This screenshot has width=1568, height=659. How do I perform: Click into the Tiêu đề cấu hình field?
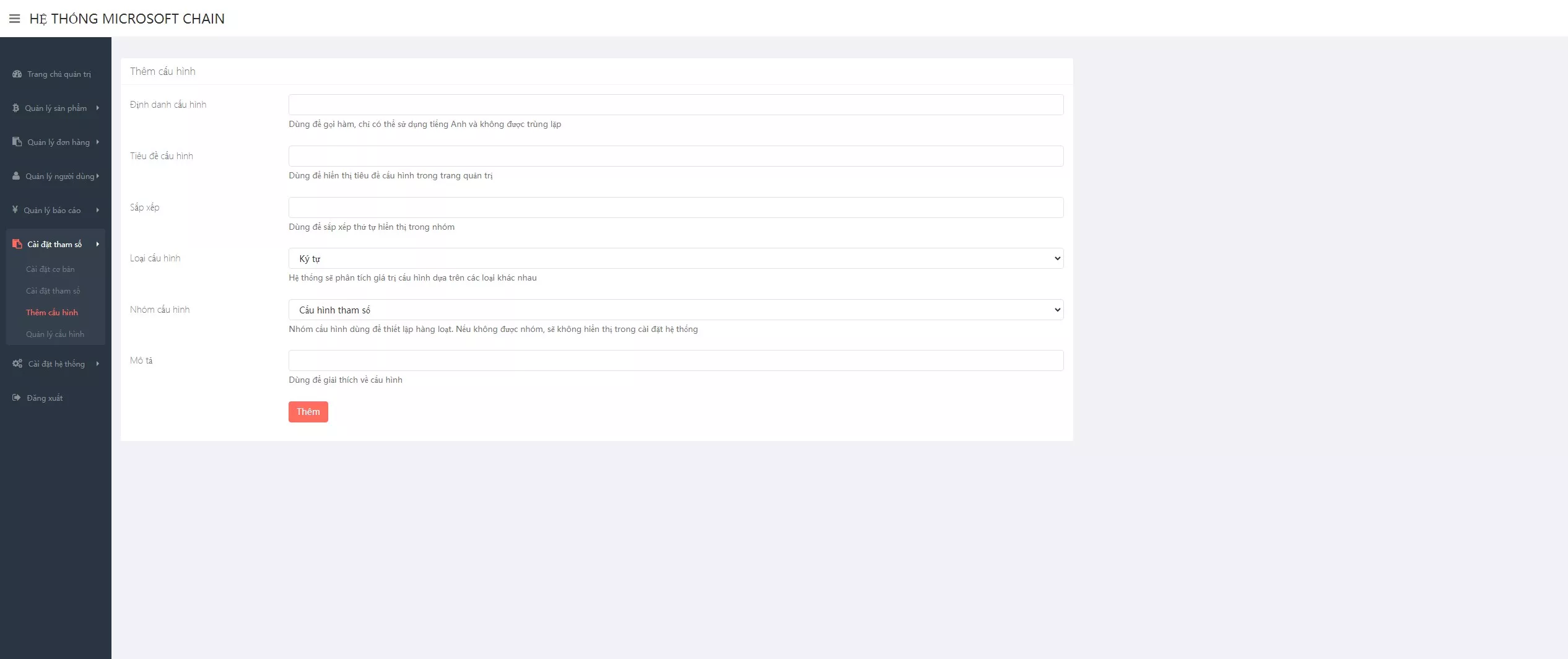click(x=675, y=156)
